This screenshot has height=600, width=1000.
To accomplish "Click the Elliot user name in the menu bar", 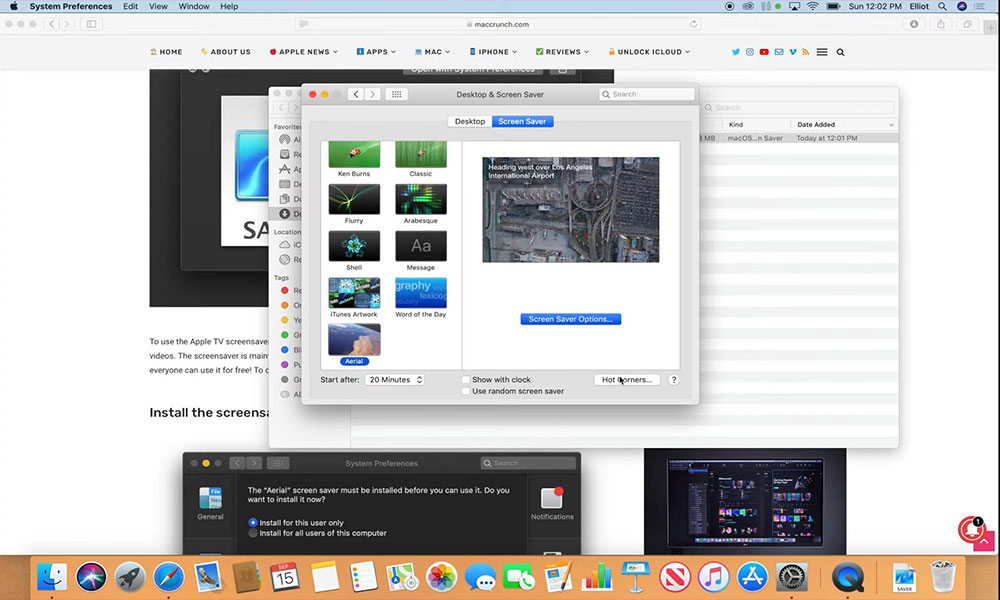I will pyautogui.click(x=919, y=6).
